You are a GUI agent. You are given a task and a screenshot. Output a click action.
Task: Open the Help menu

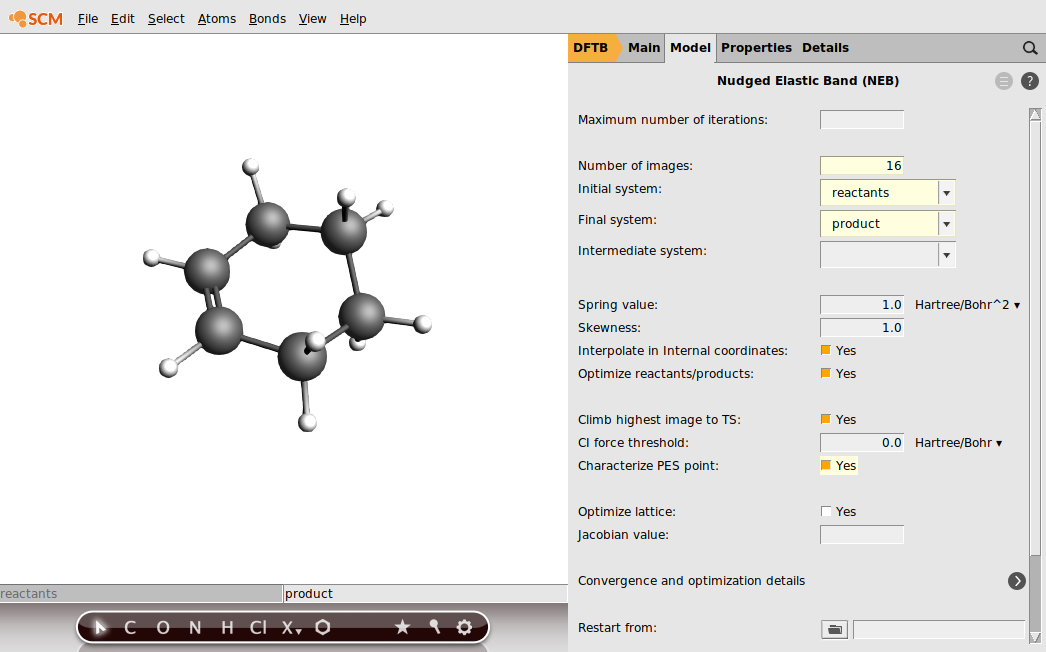(353, 19)
